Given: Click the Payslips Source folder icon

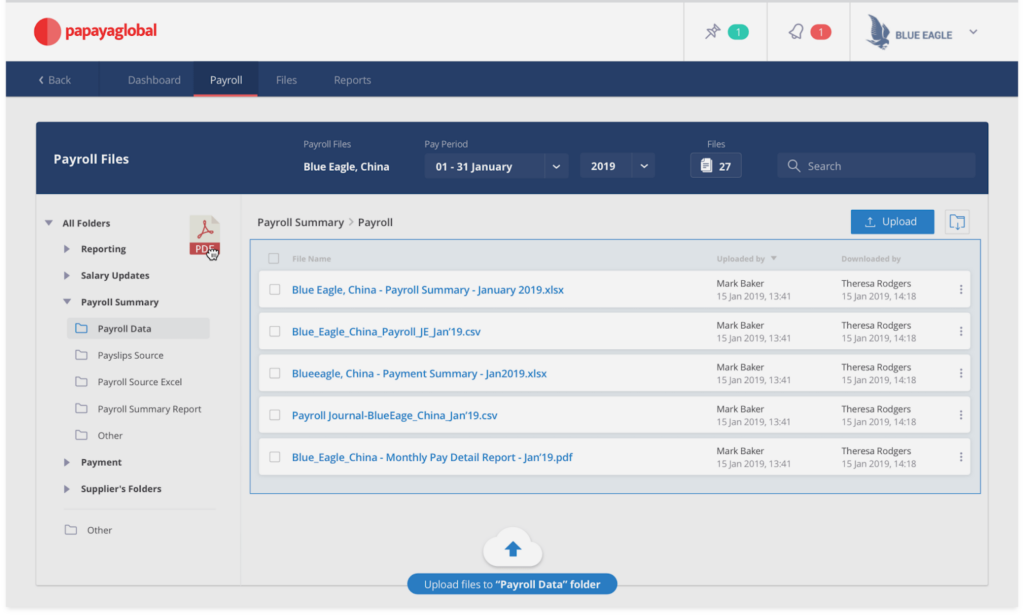Looking at the screenshot, I should (x=81, y=355).
